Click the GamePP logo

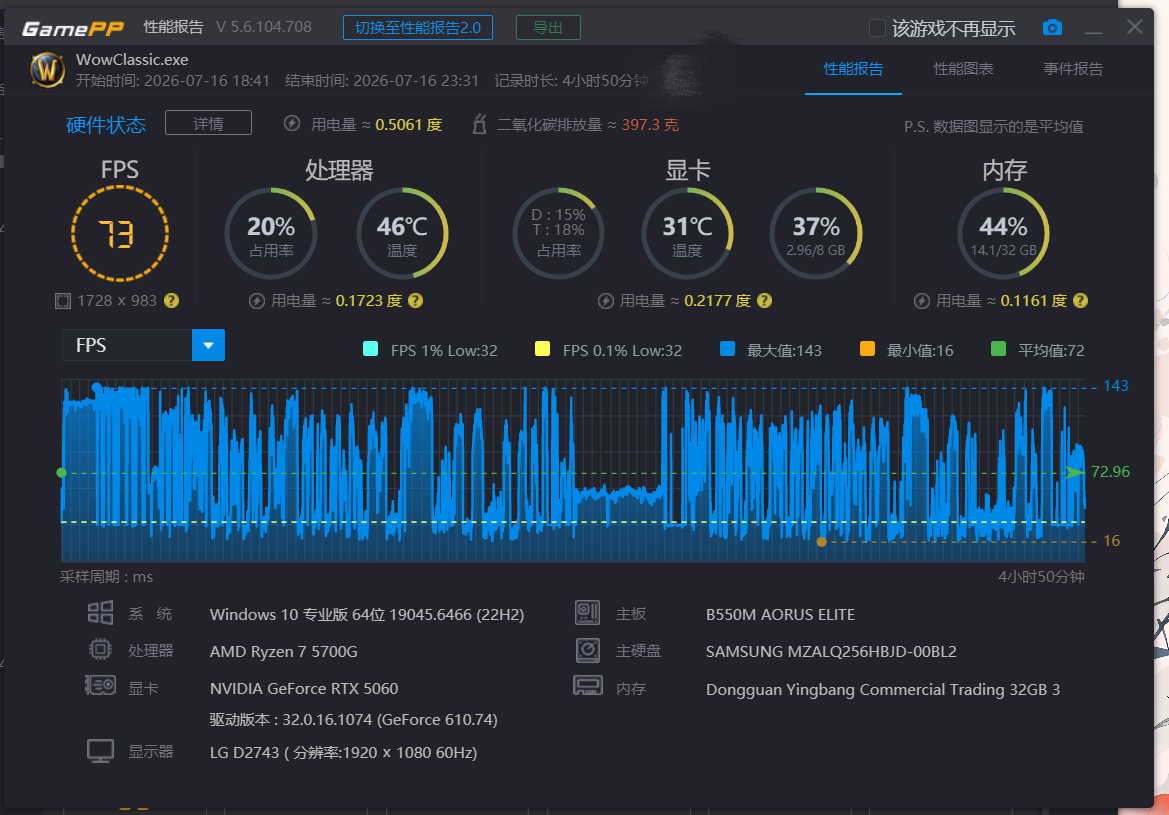73,28
